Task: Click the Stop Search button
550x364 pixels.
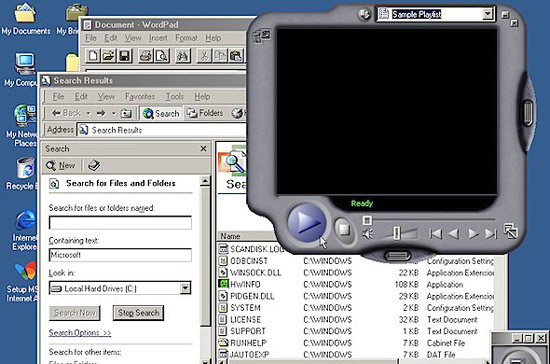Action: point(138,313)
